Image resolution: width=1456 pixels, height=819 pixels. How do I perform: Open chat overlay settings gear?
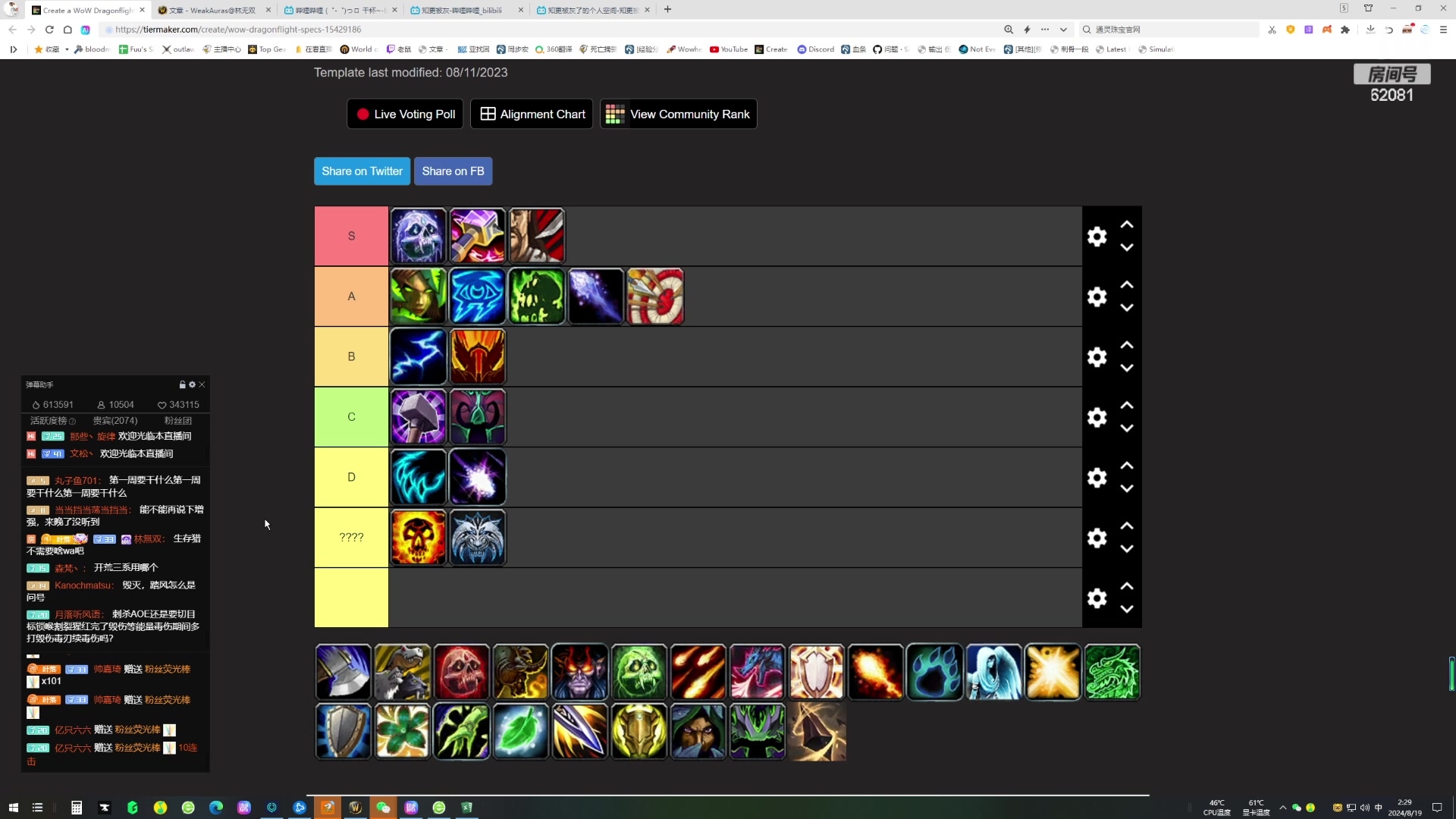(192, 384)
